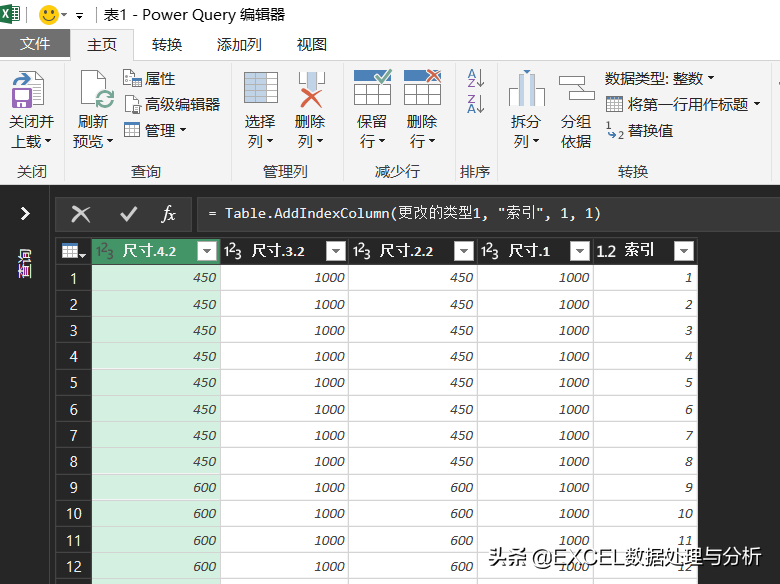The image size is (780, 584).
Task: Click 尺寸.2.2 cell with 450 in row 6
Action: (x=413, y=409)
